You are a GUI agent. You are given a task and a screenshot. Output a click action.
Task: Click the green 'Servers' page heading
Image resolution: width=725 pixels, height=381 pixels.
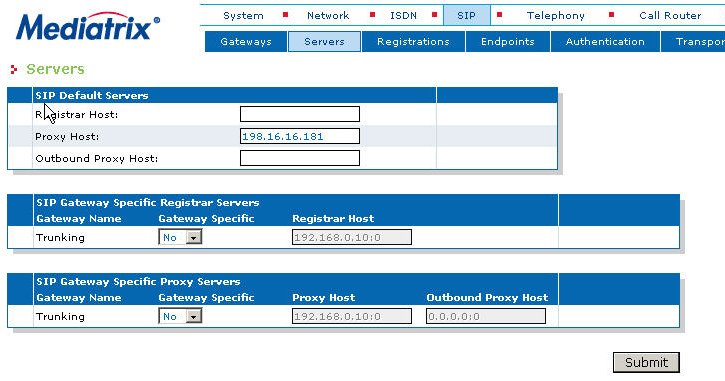pos(55,69)
